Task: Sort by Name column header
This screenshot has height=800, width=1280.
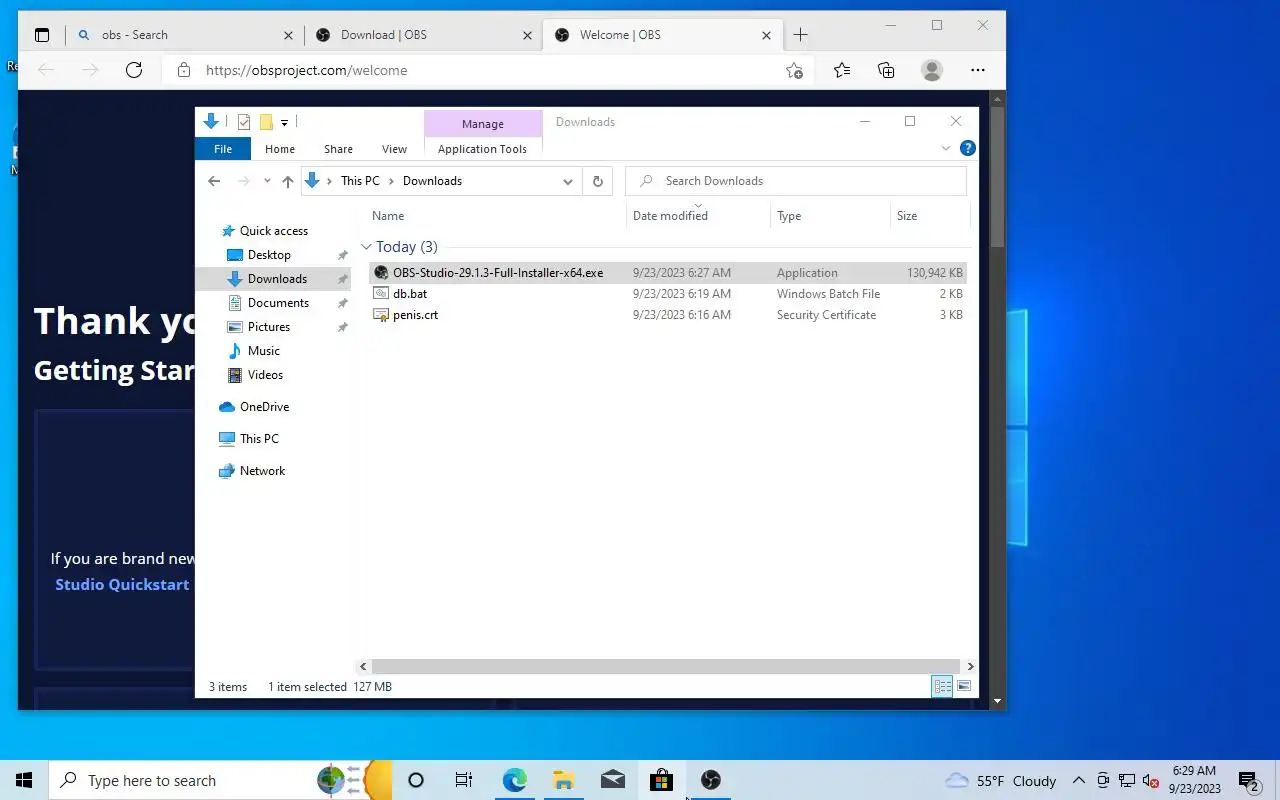Action: coord(388,216)
